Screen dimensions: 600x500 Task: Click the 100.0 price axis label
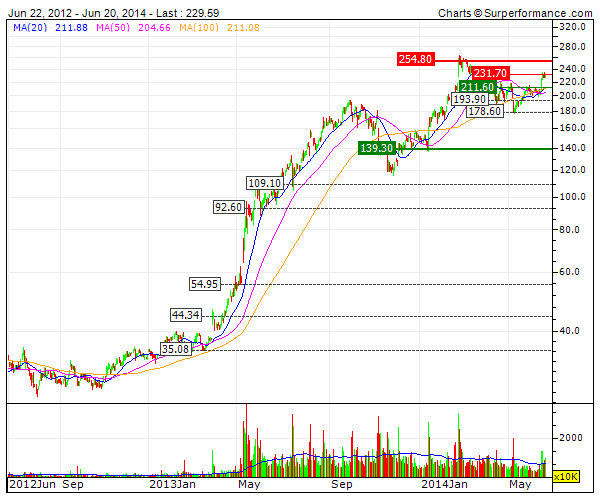click(572, 197)
